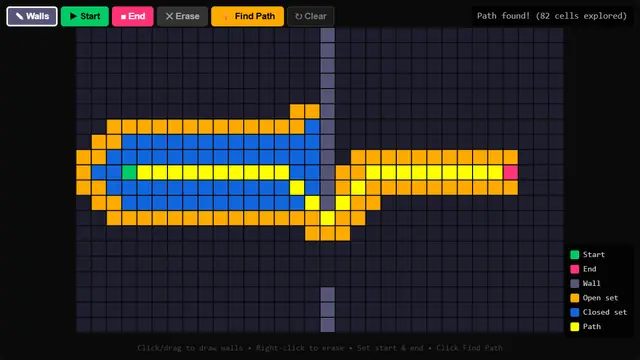Switch to the Erase tool

pos(182,16)
